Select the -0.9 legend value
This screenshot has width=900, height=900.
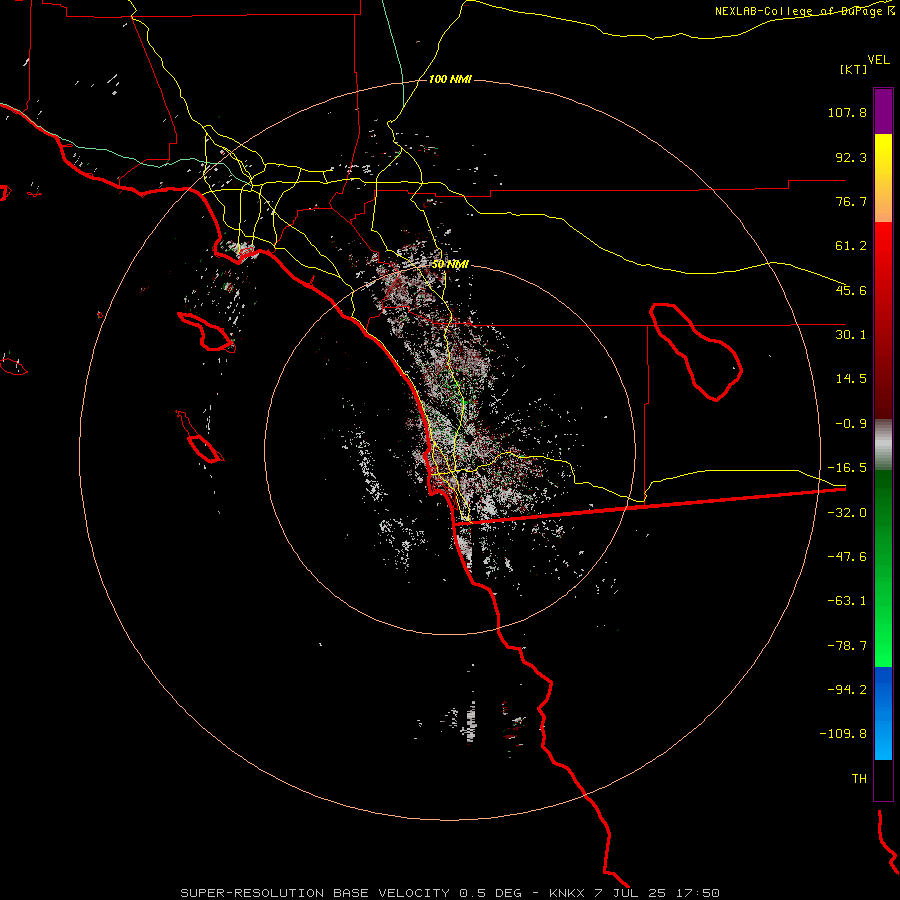(x=851, y=424)
